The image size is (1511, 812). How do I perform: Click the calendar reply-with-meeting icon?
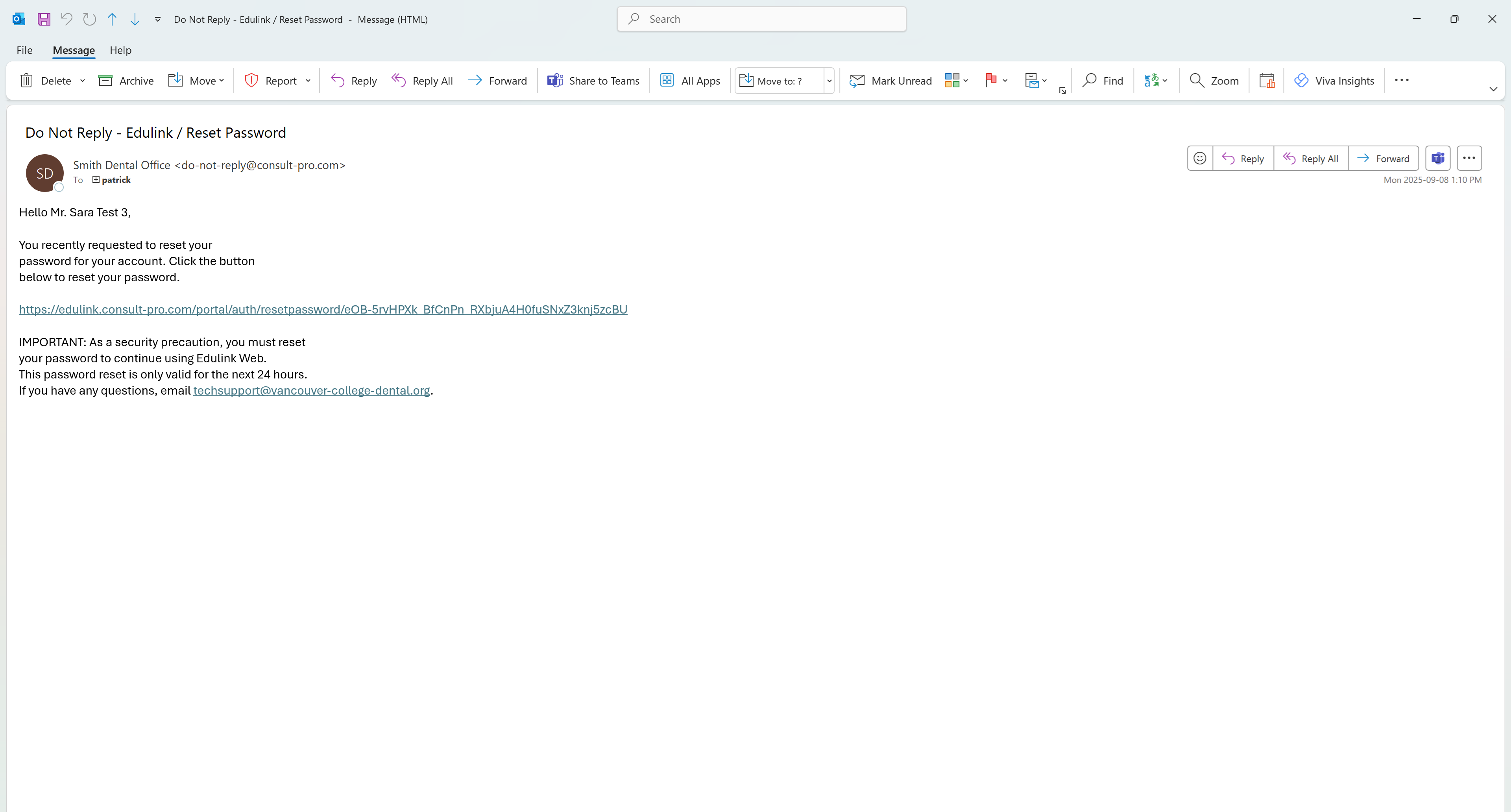1267,80
